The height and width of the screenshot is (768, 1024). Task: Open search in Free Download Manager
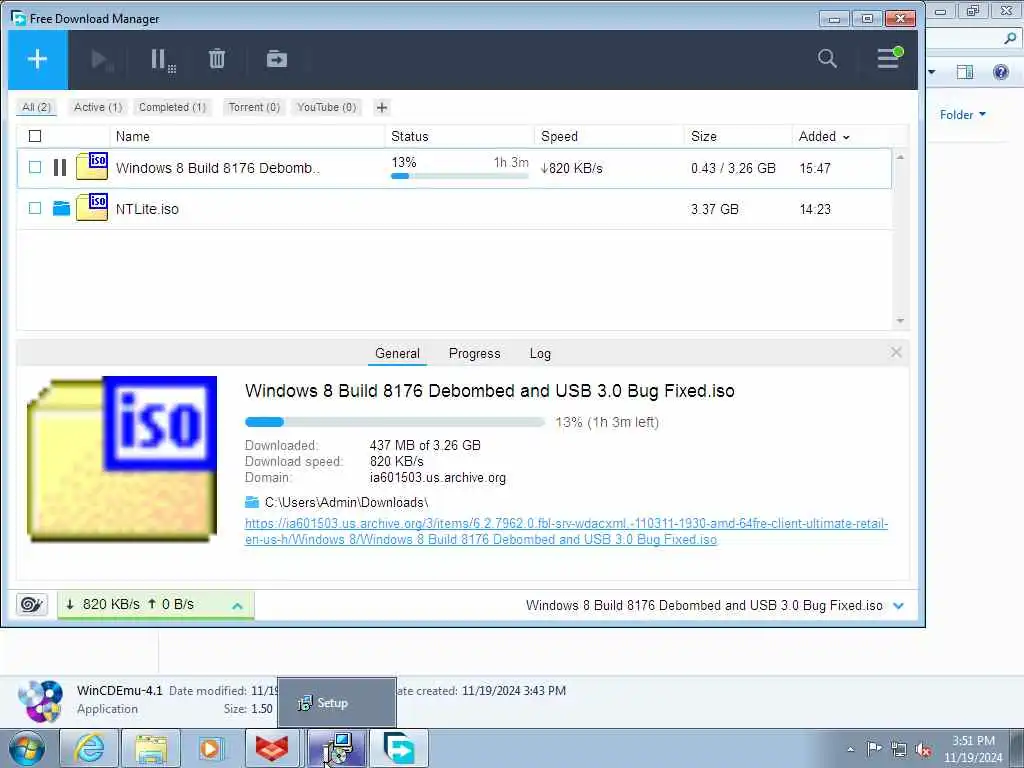[x=827, y=59]
